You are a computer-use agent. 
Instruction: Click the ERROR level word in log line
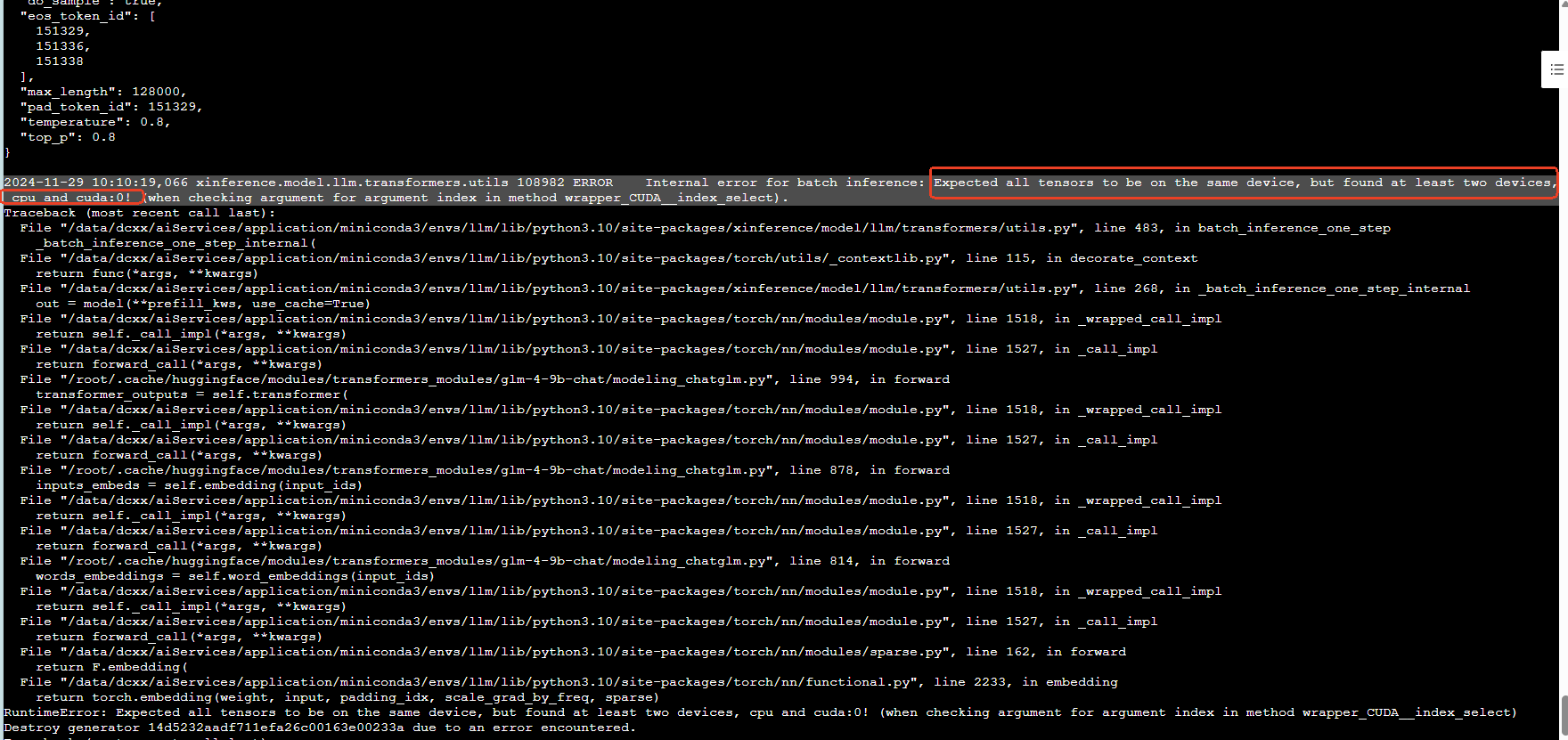[x=592, y=183]
